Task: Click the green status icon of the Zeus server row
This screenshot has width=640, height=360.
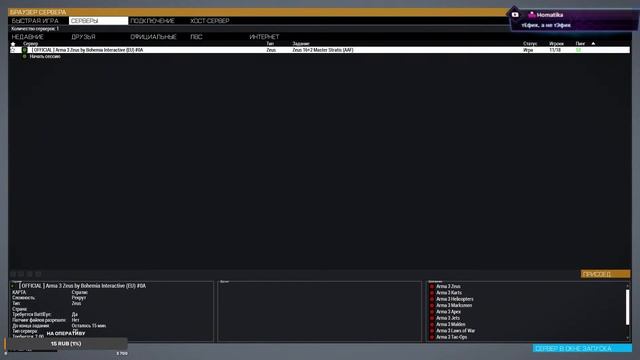Action: (24, 50)
